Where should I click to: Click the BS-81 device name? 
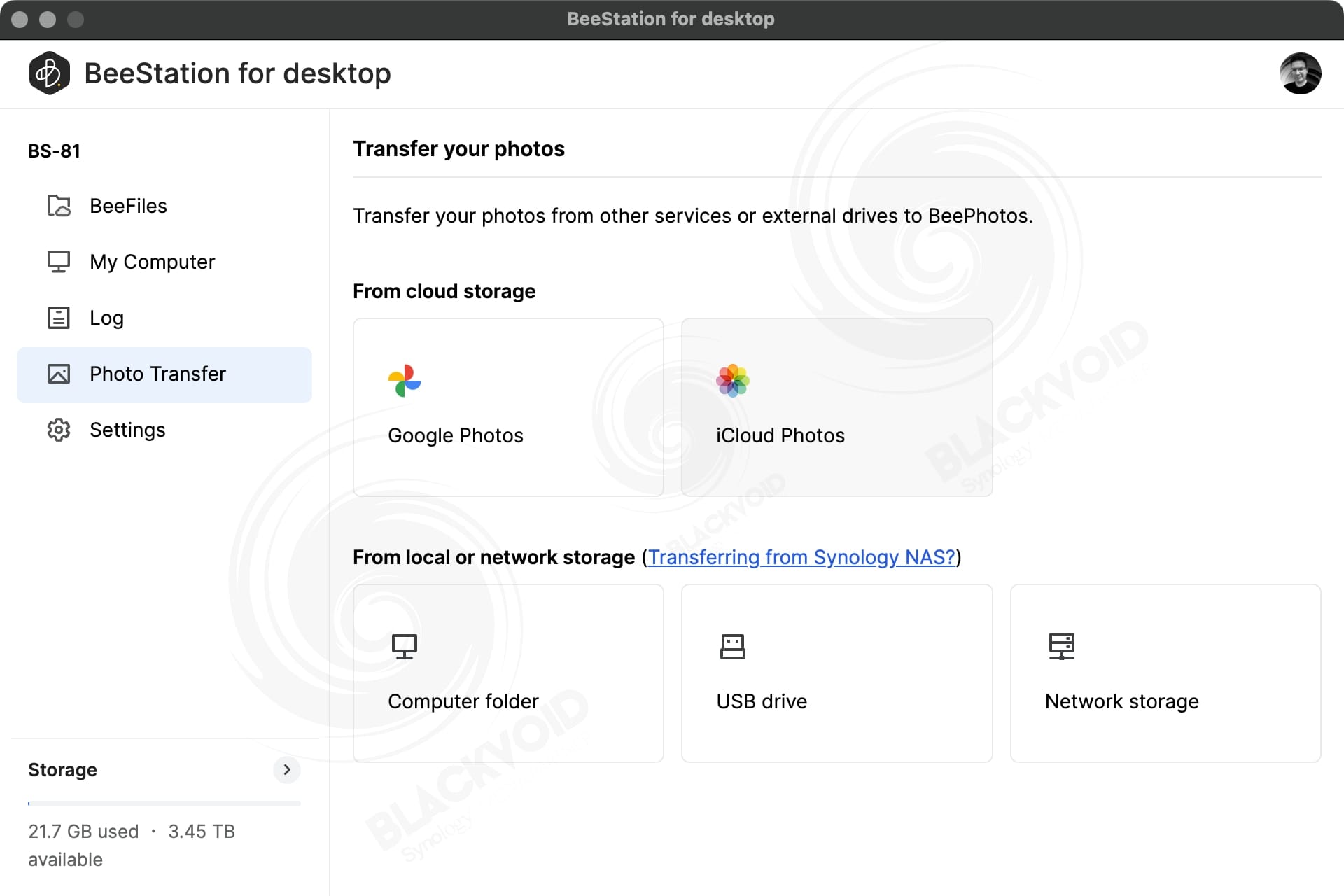[54, 151]
